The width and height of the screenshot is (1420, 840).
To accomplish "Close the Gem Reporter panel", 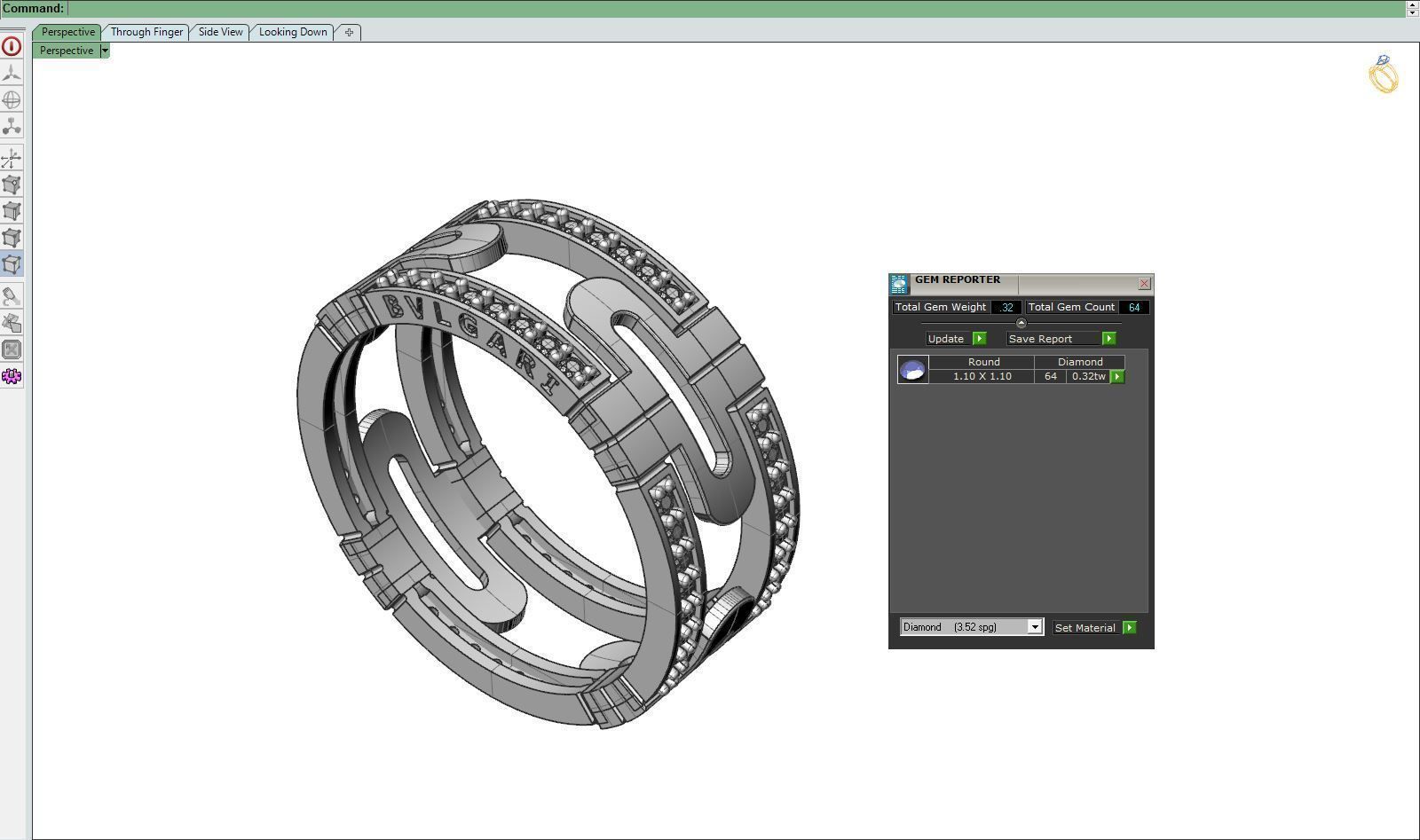I will tap(1144, 284).
